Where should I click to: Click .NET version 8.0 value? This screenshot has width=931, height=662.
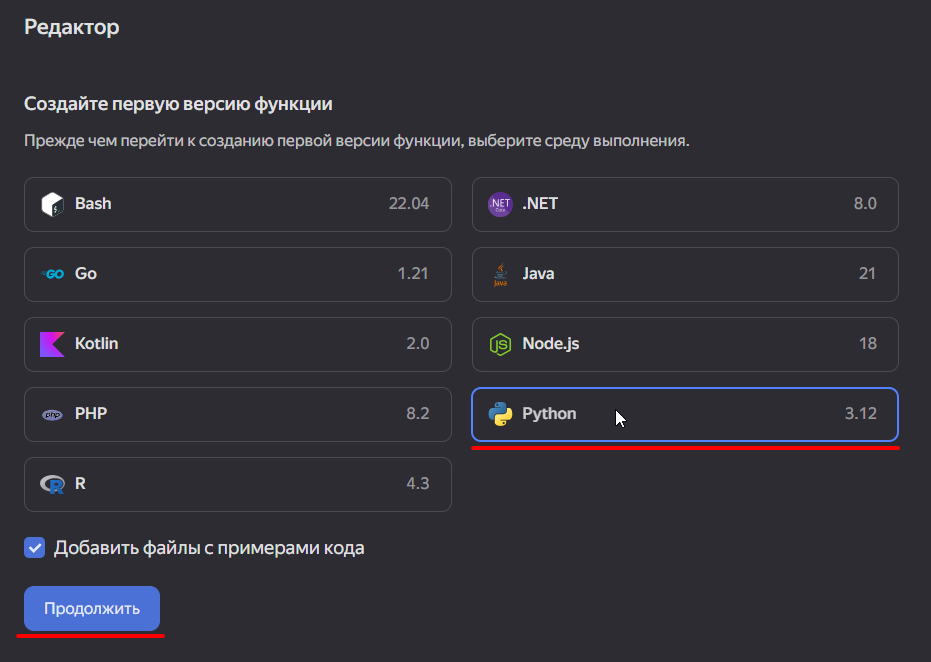pos(865,204)
